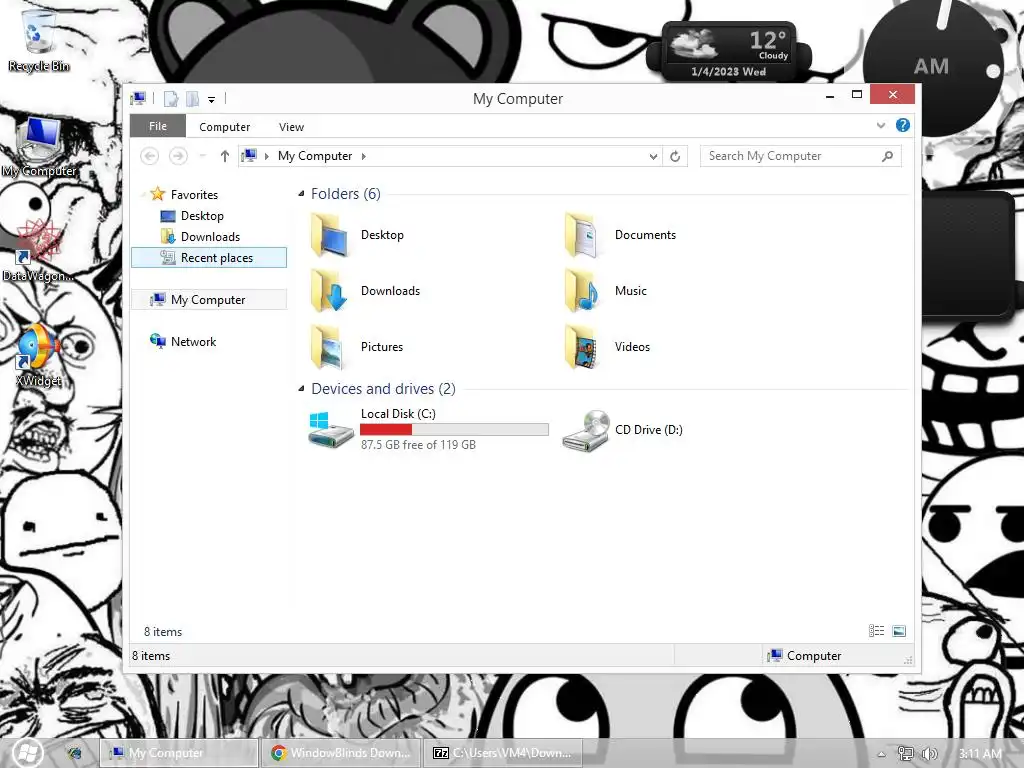Click the Back navigation arrow
The image size is (1024, 768).
click(150, 156)
